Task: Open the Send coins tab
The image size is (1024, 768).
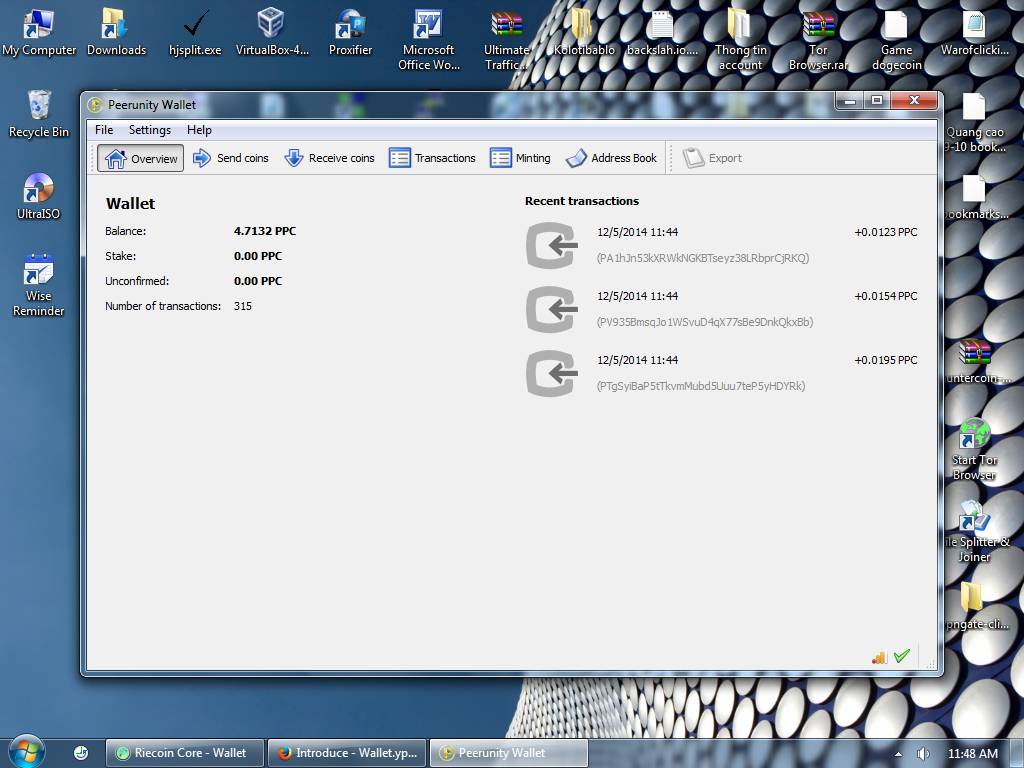Action: pos(230,158)
